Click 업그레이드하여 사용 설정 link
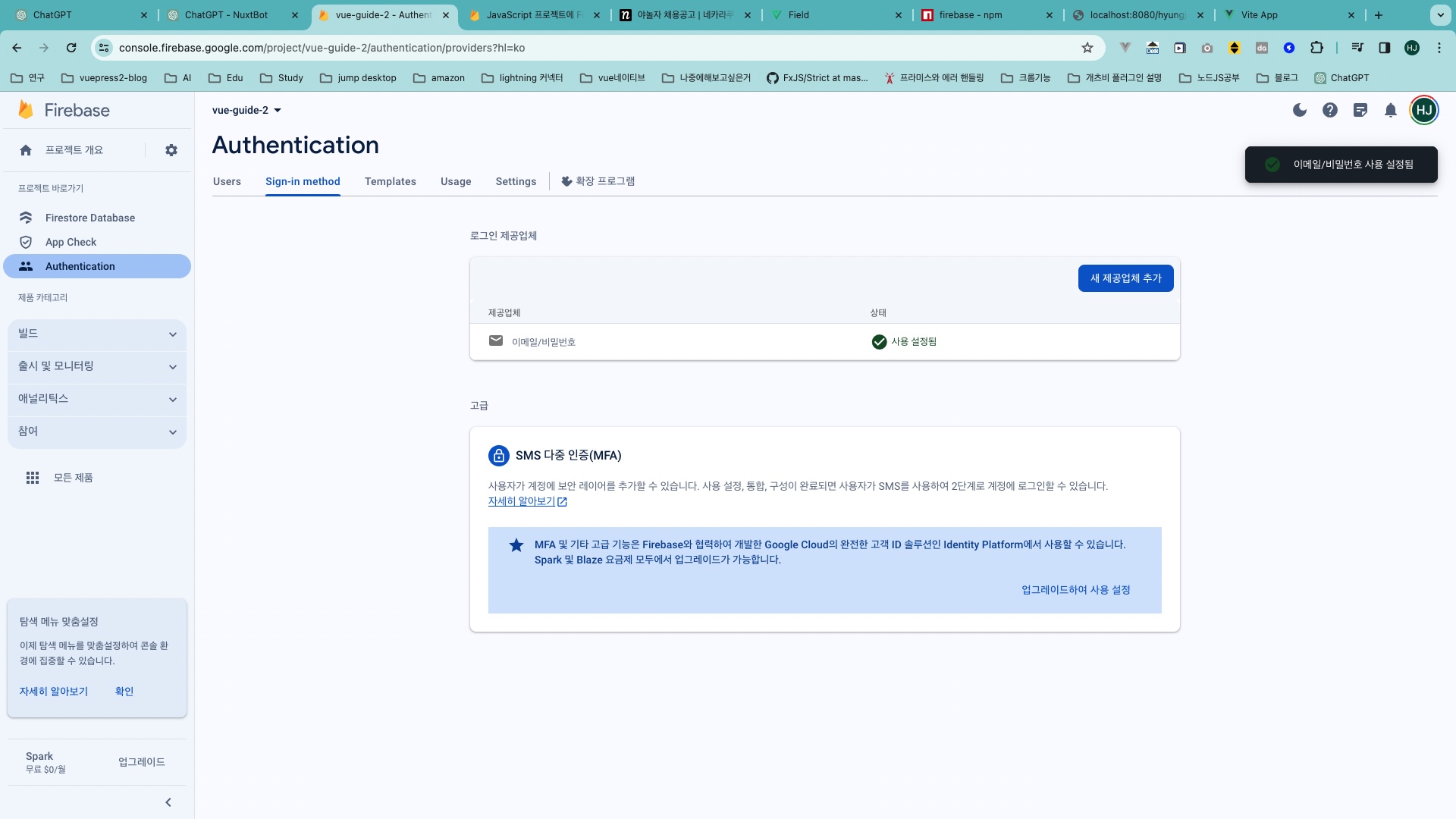Screen dimensions: 1456x819 tap(1075, 590)
